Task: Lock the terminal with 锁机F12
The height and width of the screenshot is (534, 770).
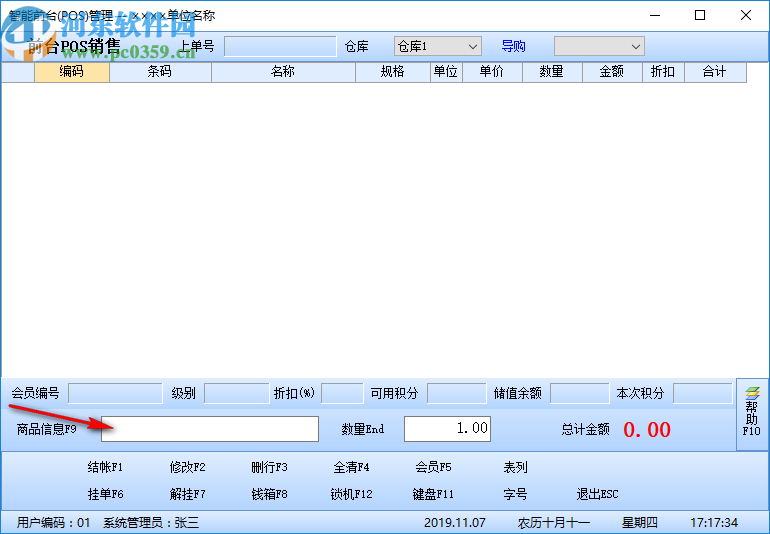Action: click(x=351, y=494)
